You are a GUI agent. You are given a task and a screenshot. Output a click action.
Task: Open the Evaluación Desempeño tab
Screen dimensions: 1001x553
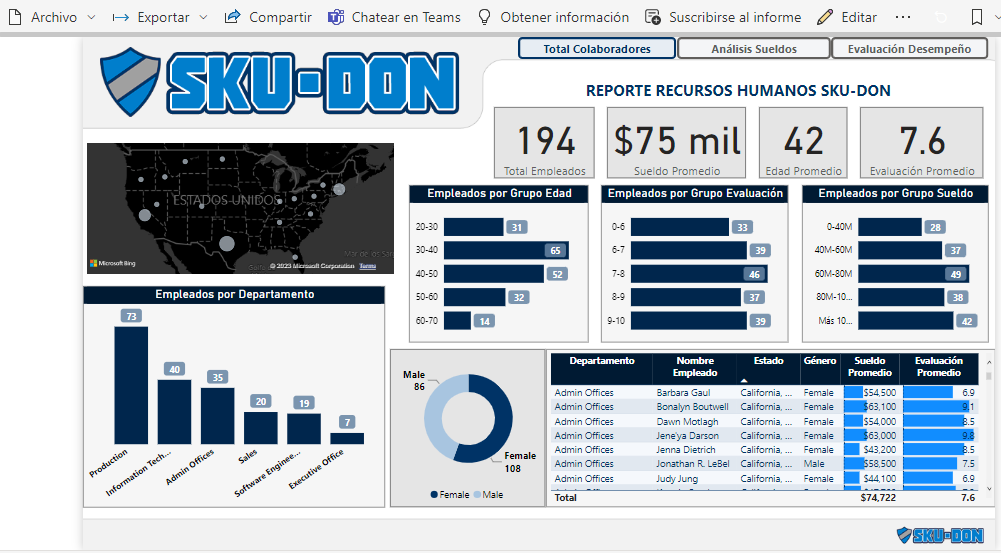pyautogui.click(x=909, y=48)
